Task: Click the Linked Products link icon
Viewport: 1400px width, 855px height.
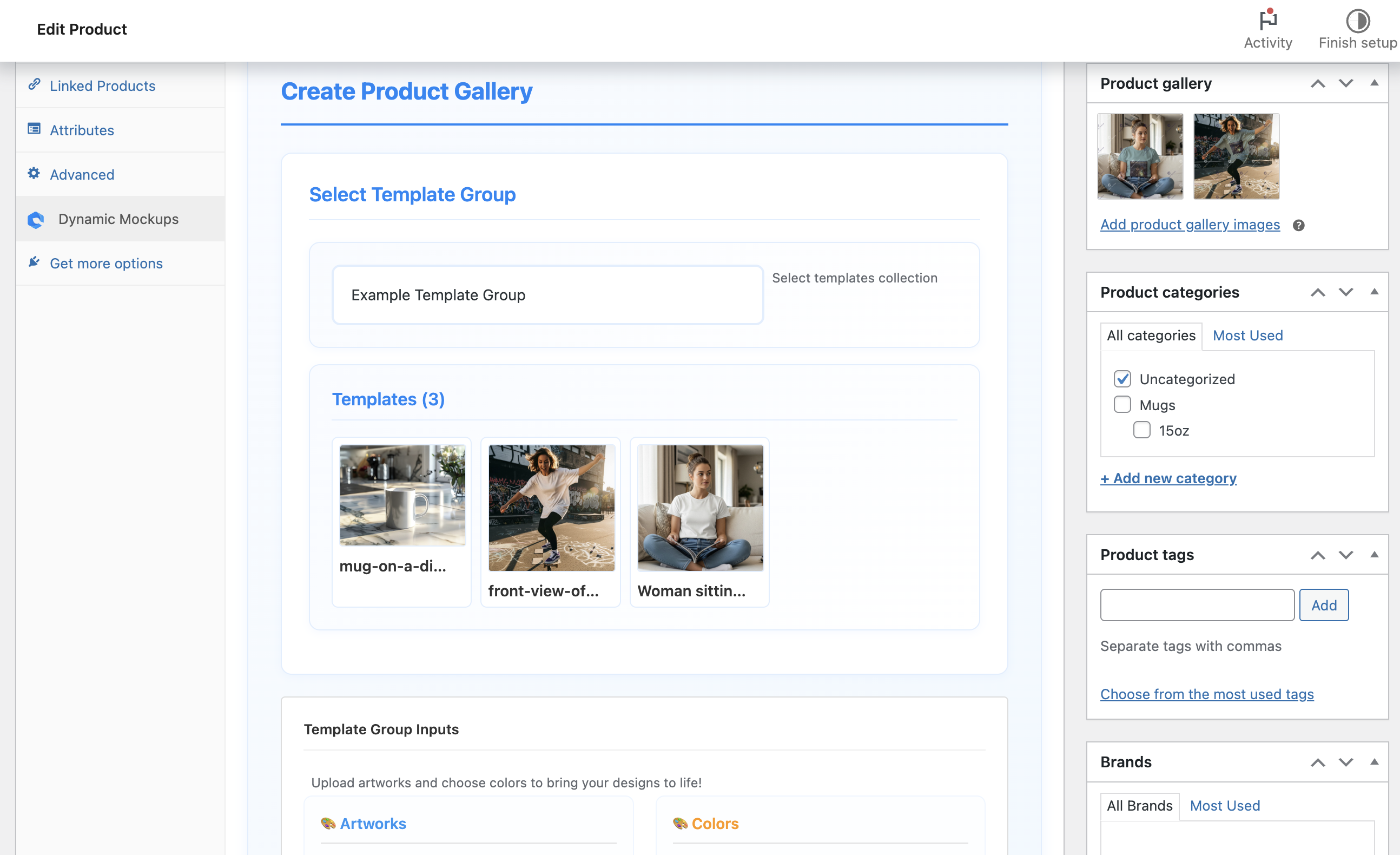Action: tap(34, 85)
